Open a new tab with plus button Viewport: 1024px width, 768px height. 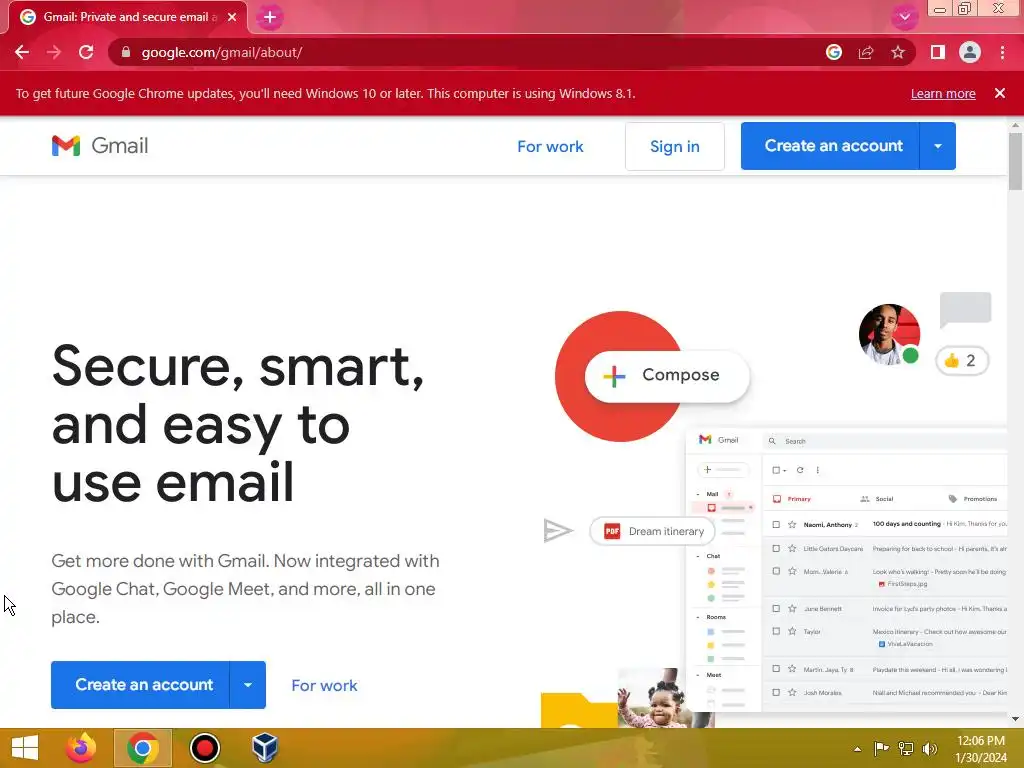(269, 18)
